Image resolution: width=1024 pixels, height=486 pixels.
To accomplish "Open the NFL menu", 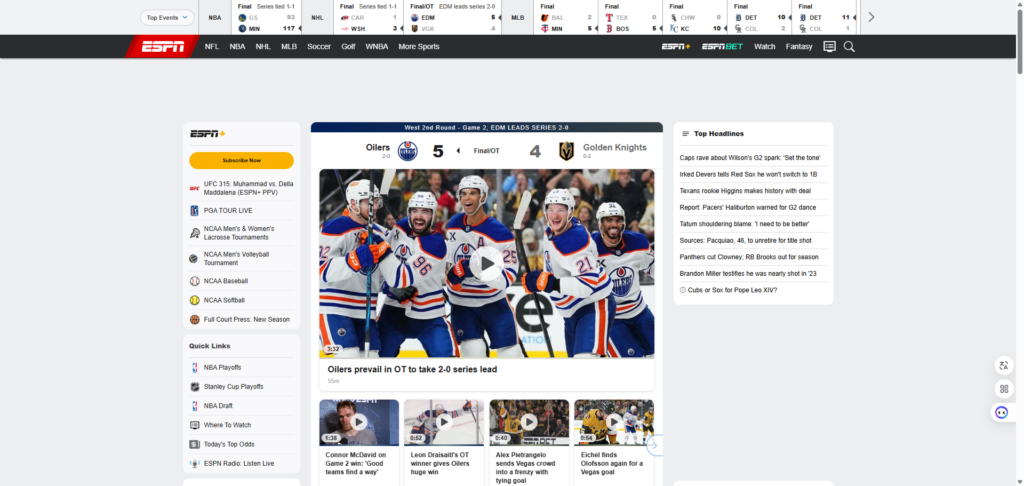I will coord(212,46).
